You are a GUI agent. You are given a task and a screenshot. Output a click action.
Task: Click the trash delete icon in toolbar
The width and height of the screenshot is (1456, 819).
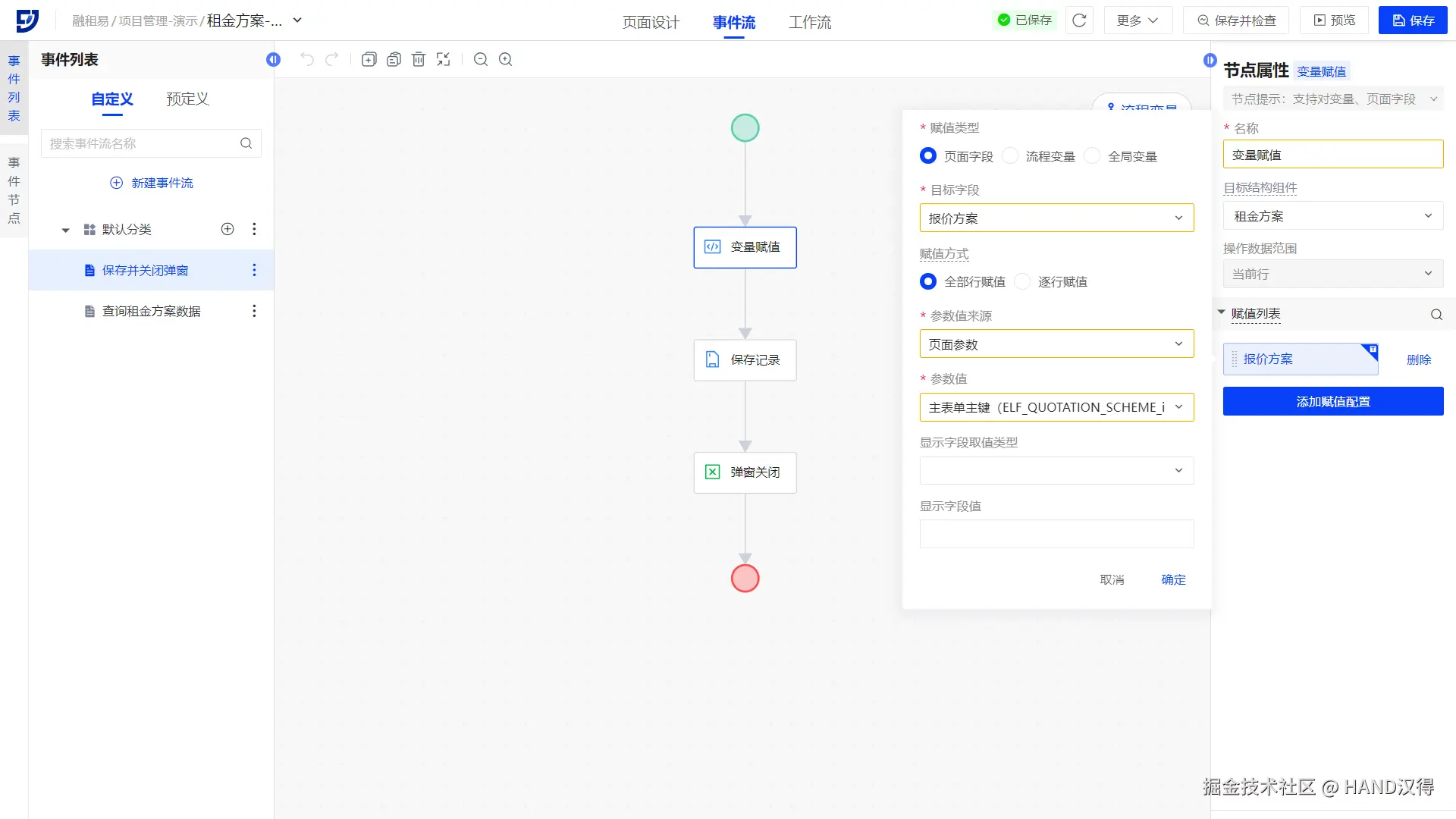pyautogui.click(x=419, y=59)
